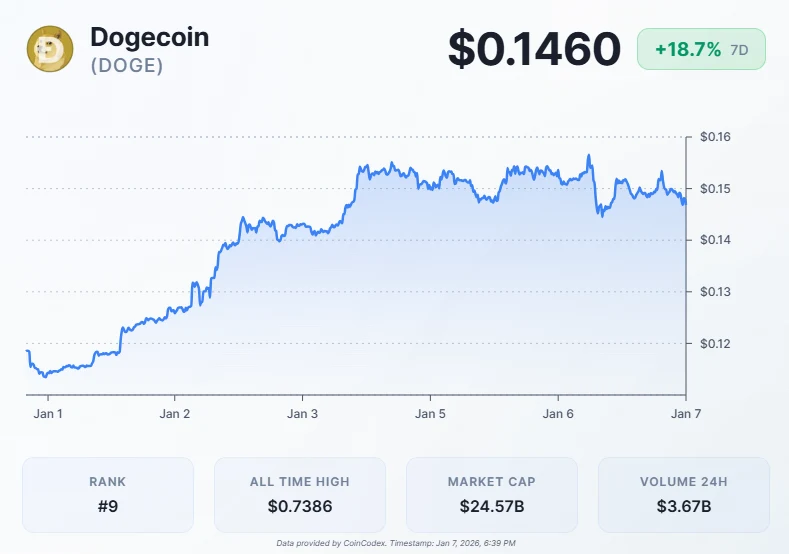Click the Jan 5 axis label

[431, 413]
